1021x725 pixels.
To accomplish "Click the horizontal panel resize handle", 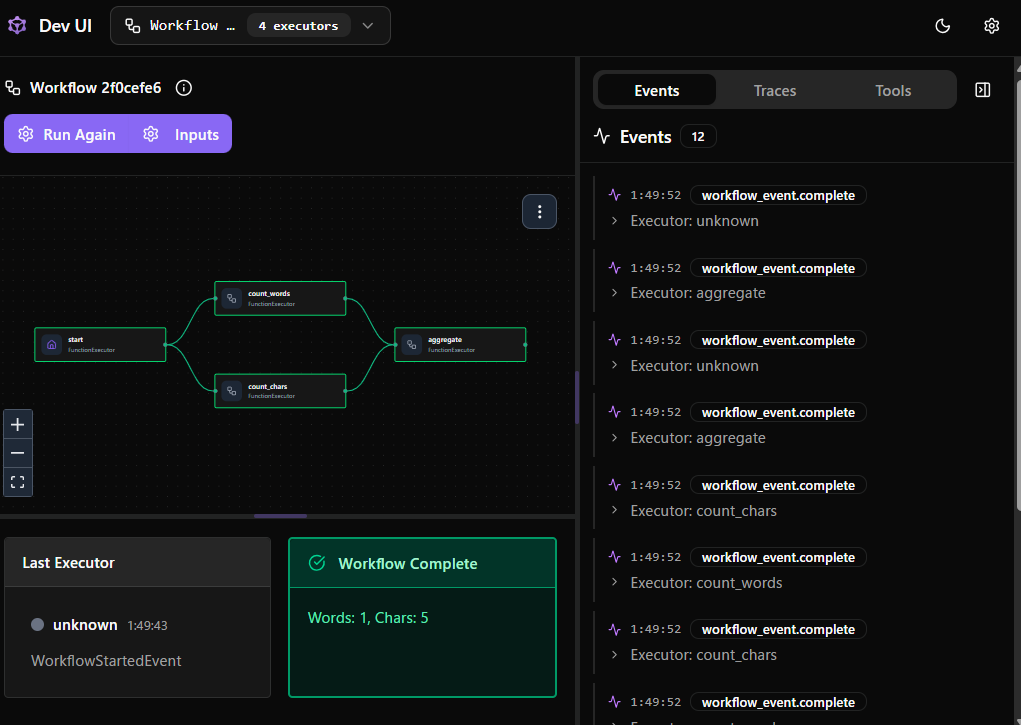I will tap(280, 516).
